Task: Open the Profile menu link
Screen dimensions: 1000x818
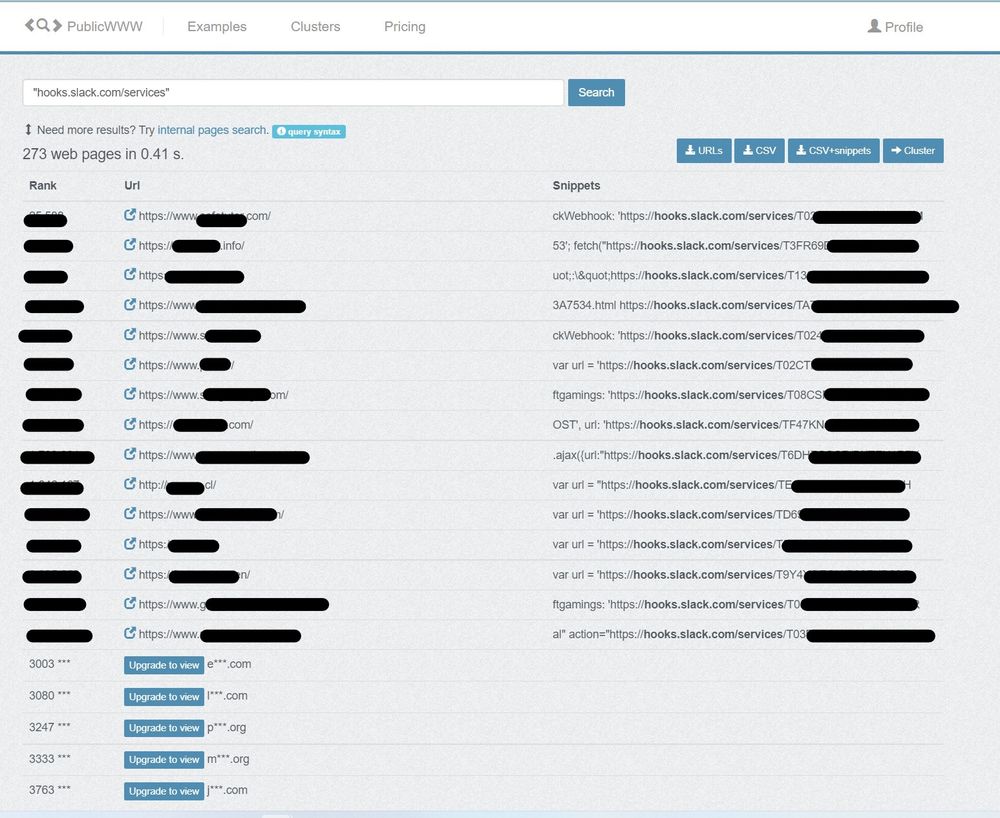Action: [895, 27]
